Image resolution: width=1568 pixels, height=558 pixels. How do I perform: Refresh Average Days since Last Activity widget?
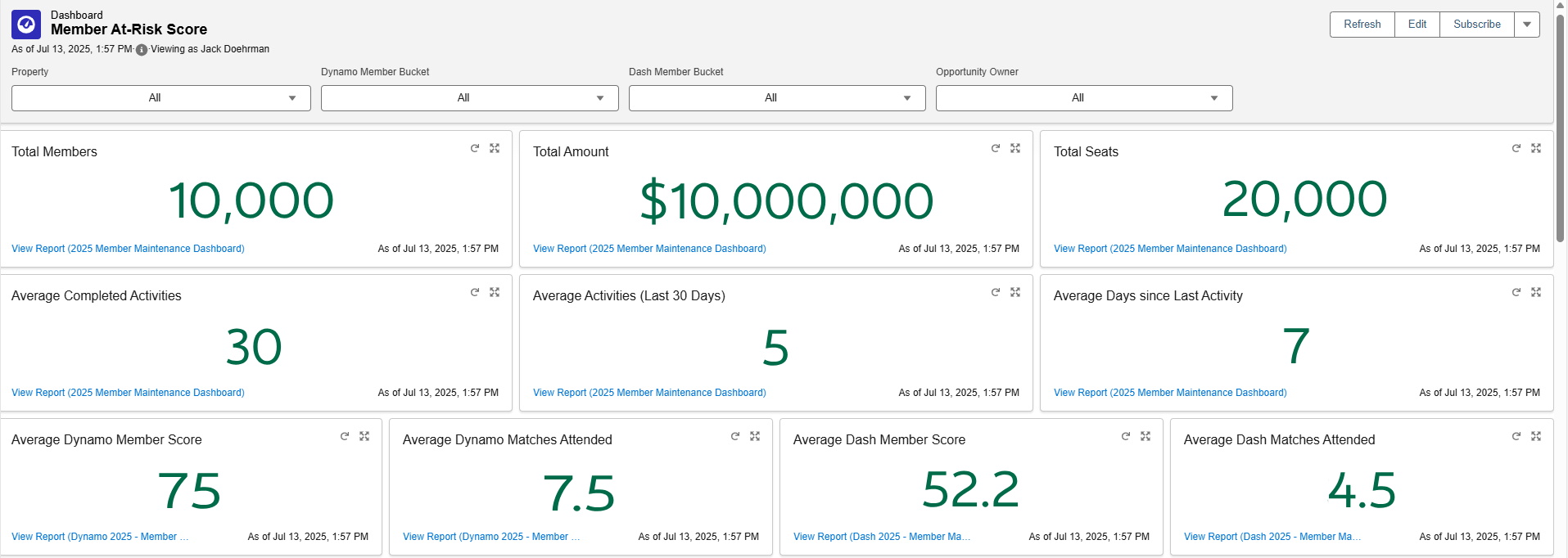(x=1516, y=292)
